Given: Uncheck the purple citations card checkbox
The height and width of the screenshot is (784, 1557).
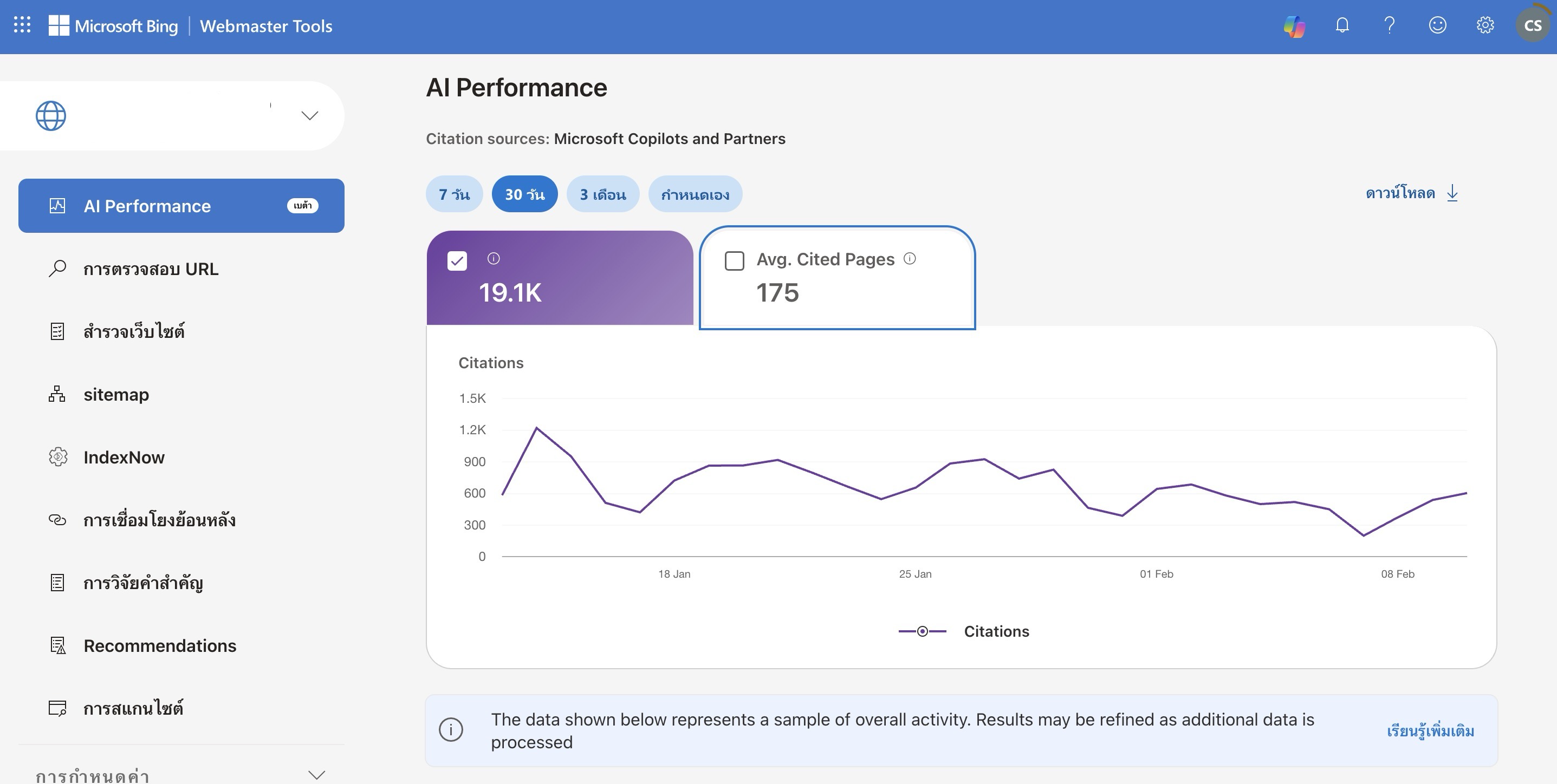Looking at the screenshot, I should coord(457,261).
